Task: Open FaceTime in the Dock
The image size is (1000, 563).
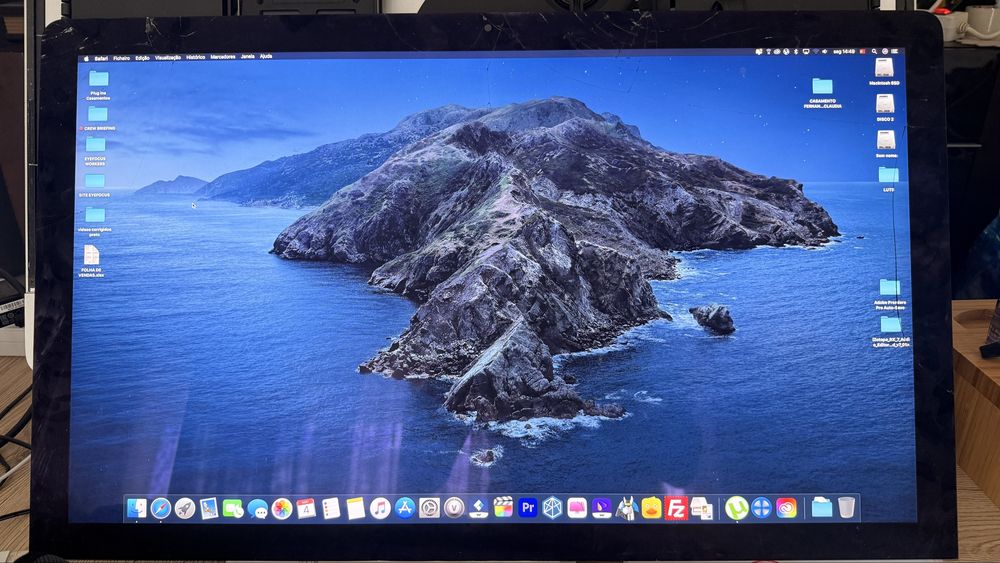Action: (x=233, y=508)
